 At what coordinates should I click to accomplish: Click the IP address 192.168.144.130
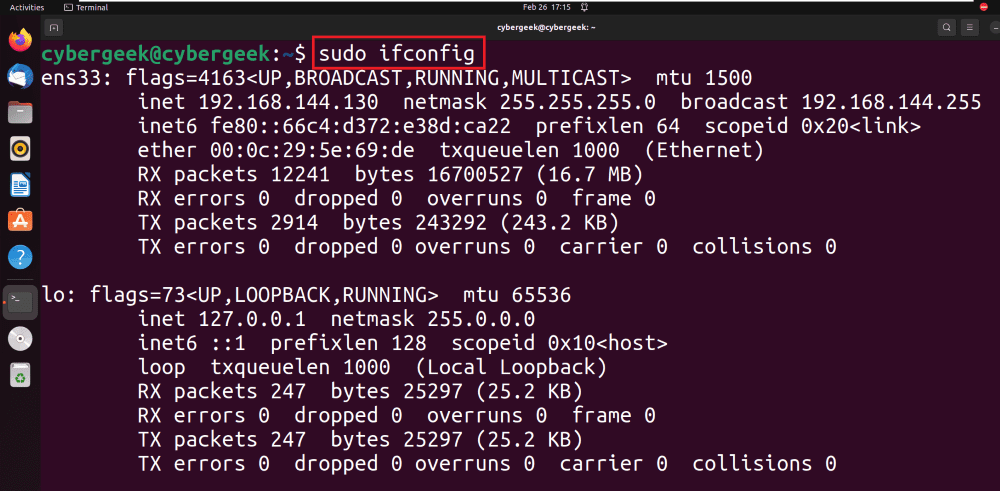(x=288, y=102)
